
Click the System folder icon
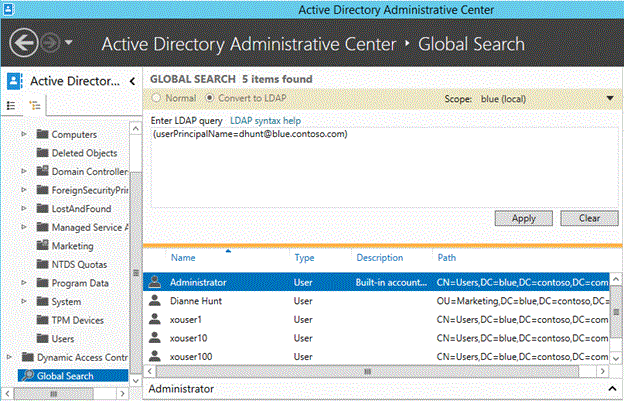(x=42, y=301)
